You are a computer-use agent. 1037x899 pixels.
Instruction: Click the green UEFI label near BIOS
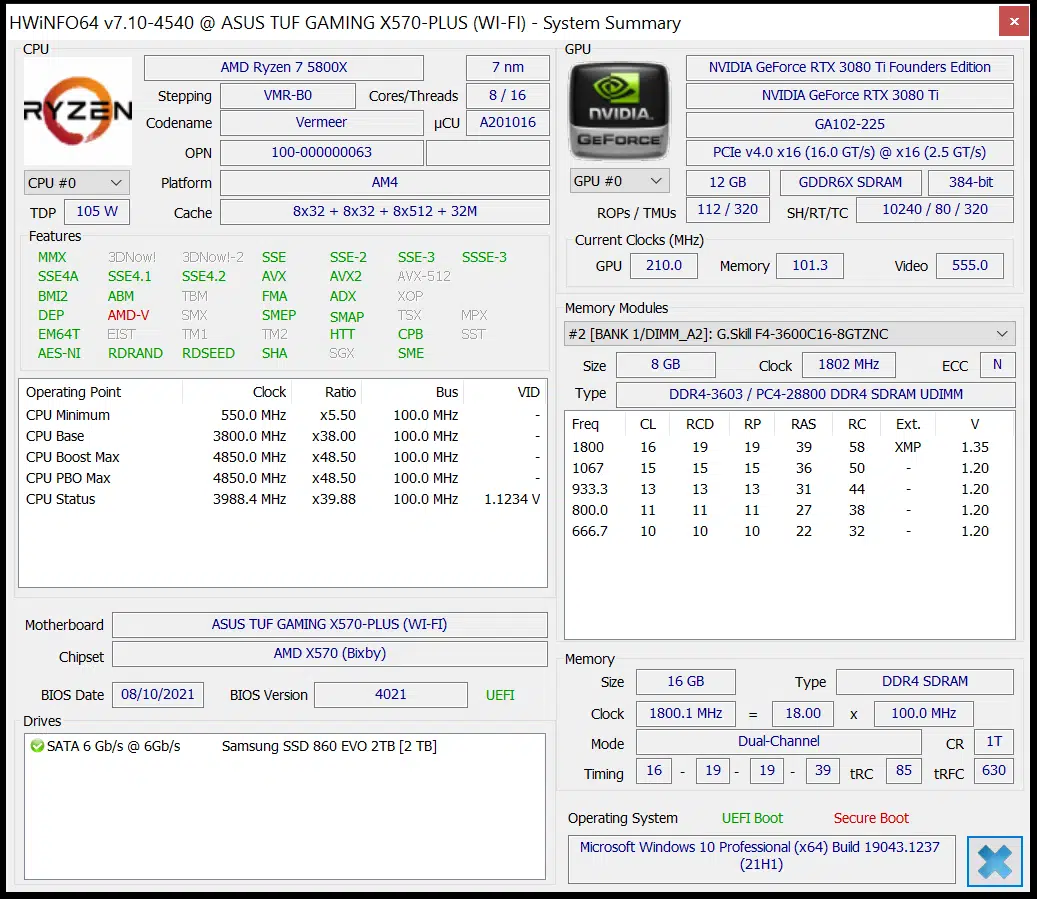tap(500, 695)
